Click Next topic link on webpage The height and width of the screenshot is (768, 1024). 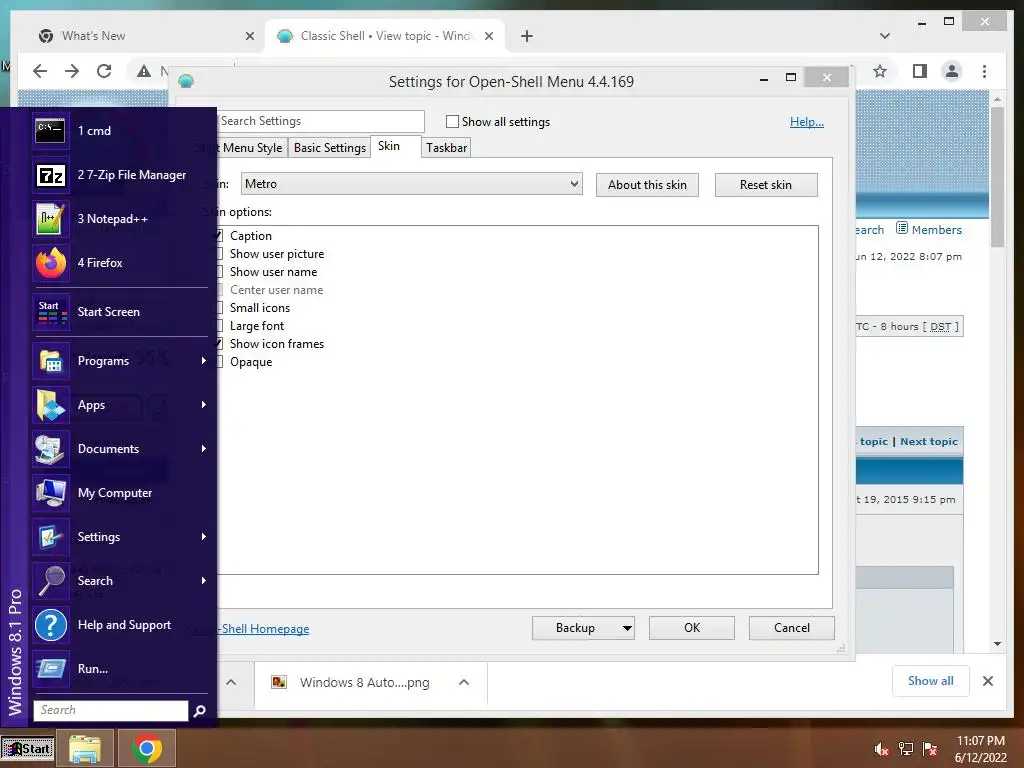(929, 441)
